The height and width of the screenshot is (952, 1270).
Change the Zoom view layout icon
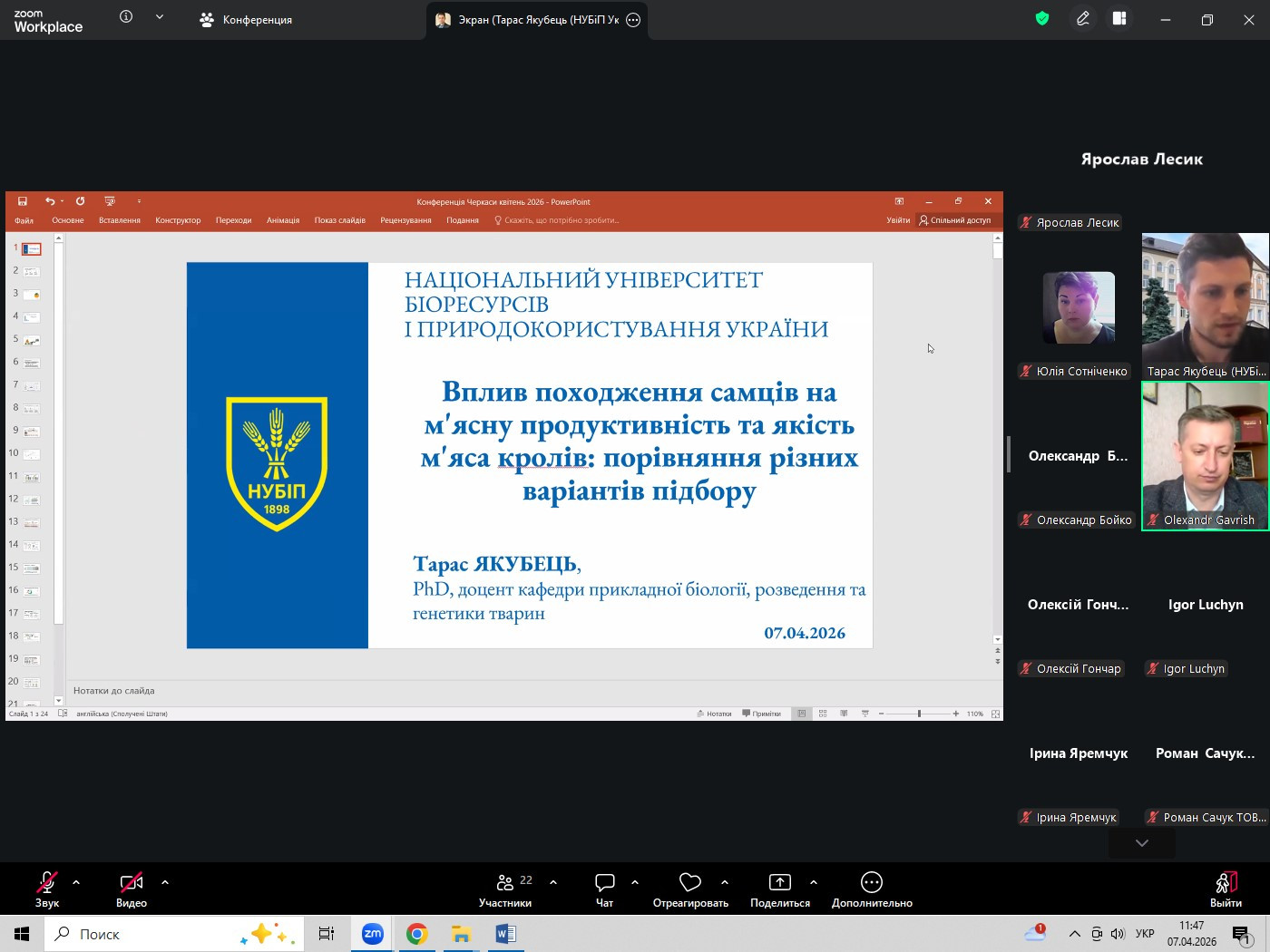pyautogui.click(x=1119, y=19)
